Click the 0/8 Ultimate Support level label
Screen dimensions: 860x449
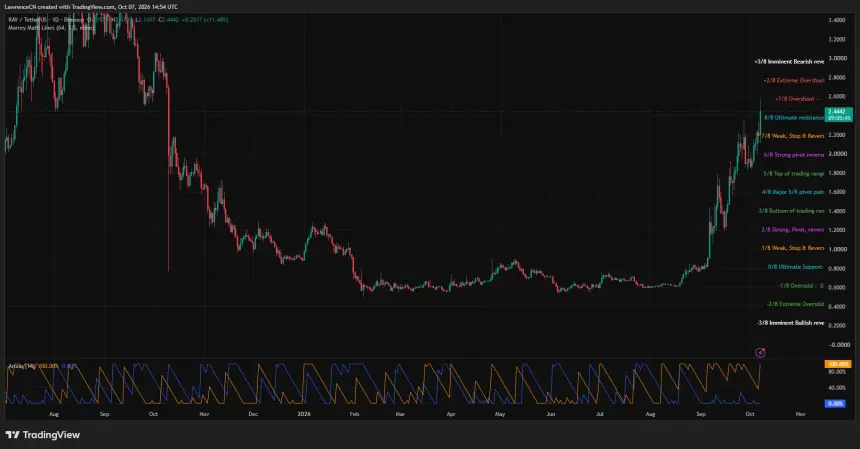[796, 266]
